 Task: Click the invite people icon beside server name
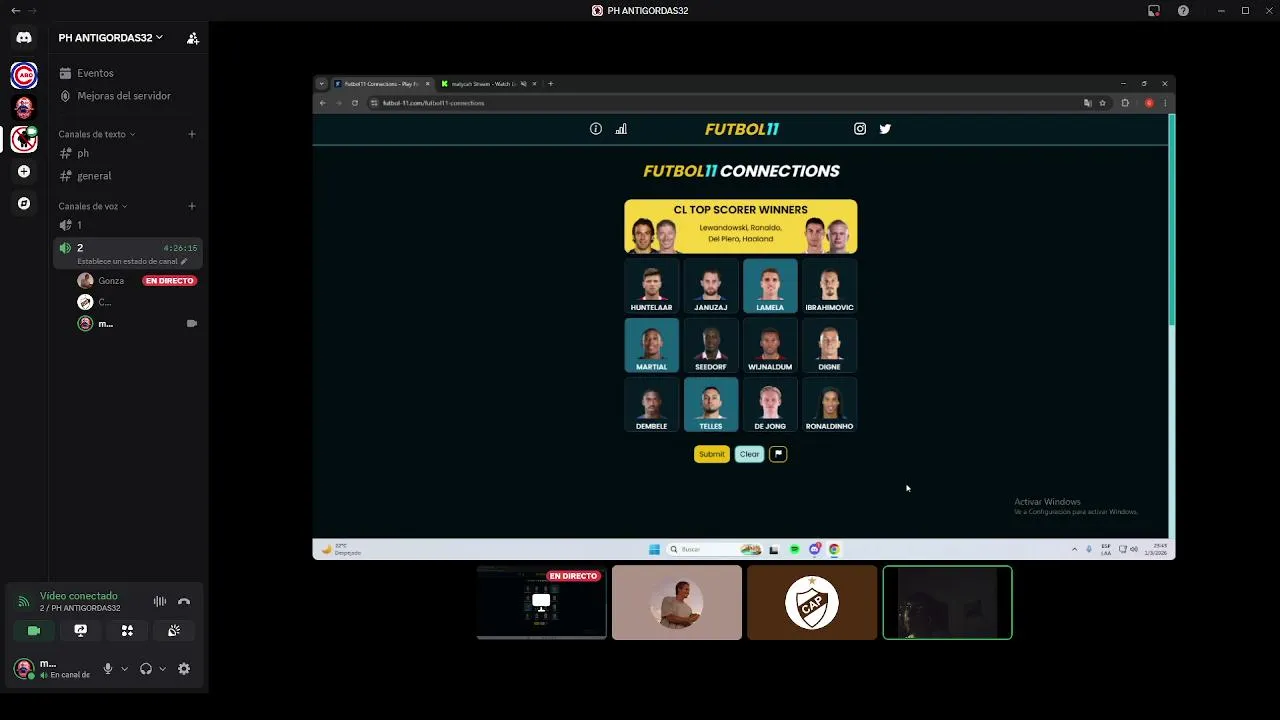point(193,38)
